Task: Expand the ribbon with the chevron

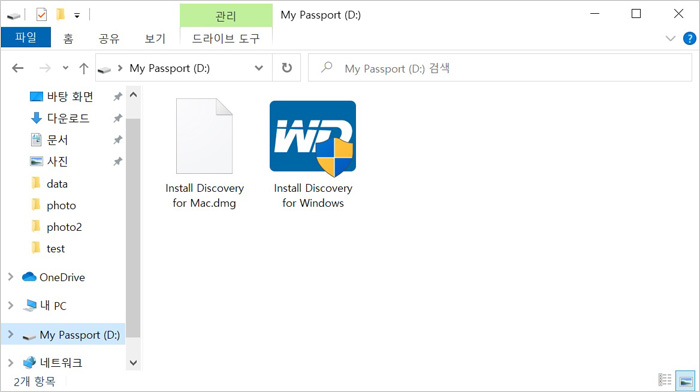Action: click(x=670, y=38)
